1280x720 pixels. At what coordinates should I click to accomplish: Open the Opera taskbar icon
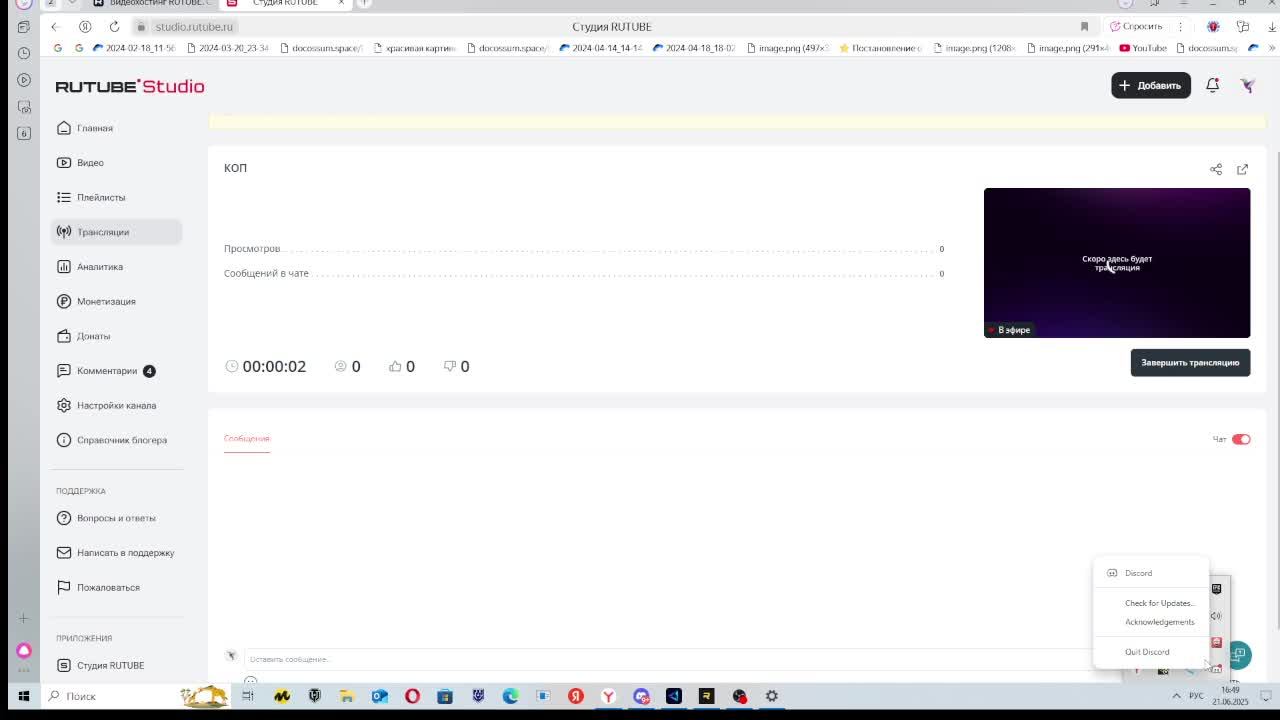click(412, 696)
